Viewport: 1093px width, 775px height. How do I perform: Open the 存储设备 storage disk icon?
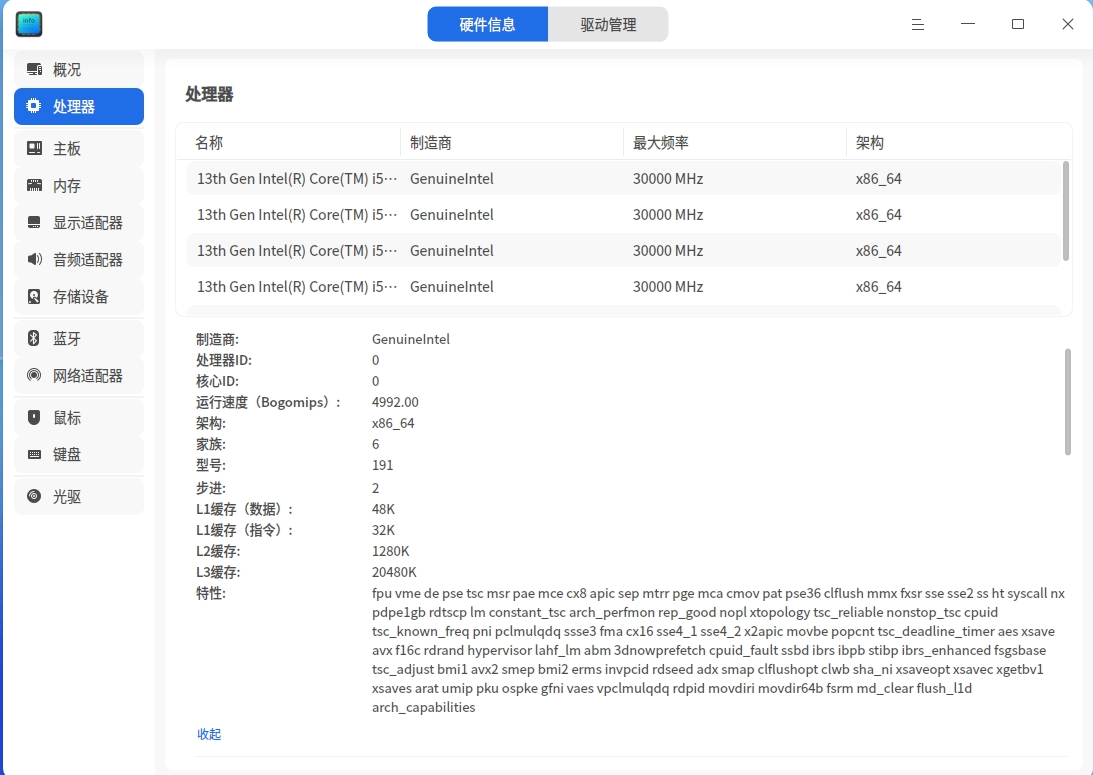pyautogui.click(x=34, y=296)
